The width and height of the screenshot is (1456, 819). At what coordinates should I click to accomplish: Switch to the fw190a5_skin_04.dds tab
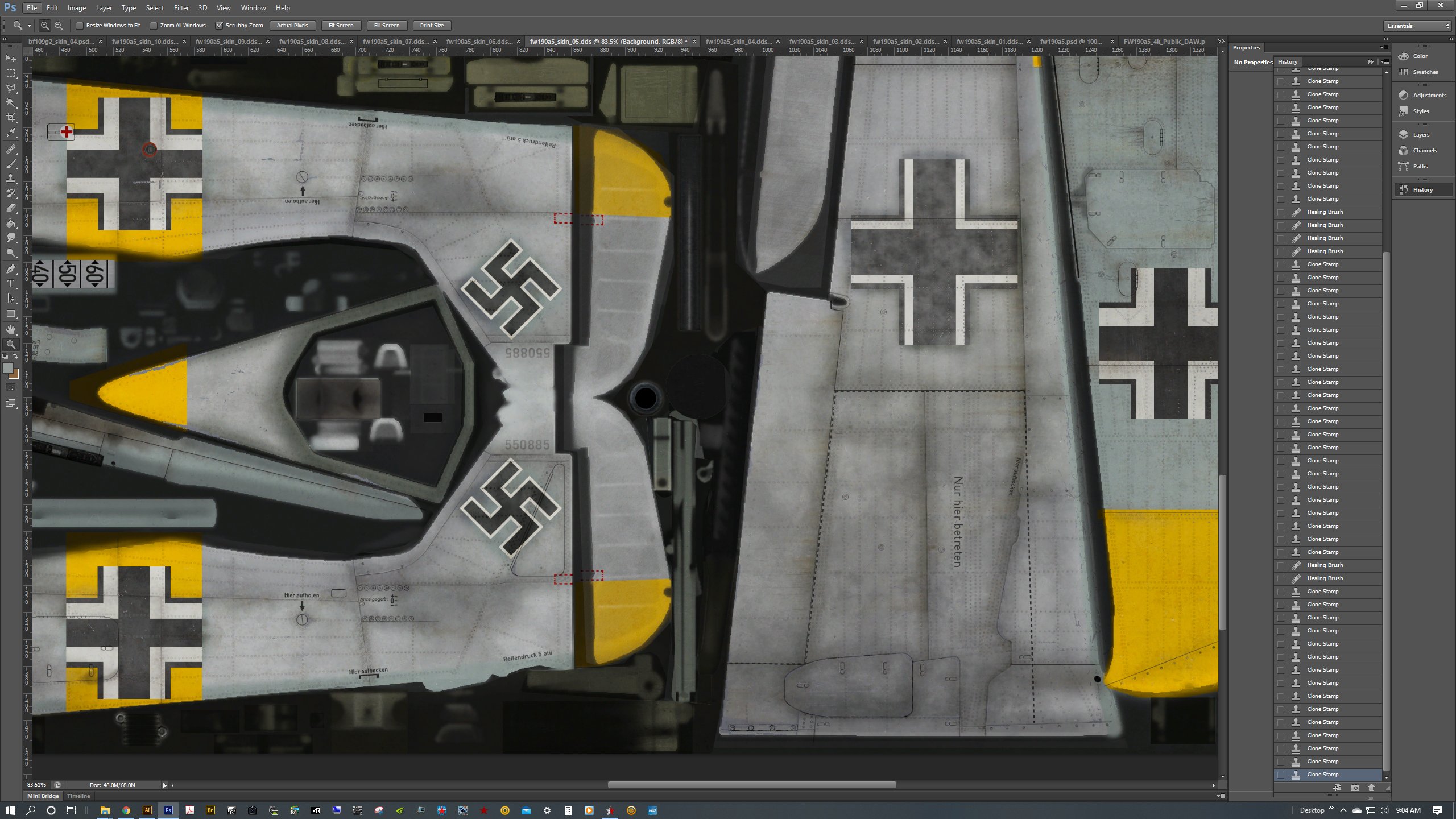point(738,42)
